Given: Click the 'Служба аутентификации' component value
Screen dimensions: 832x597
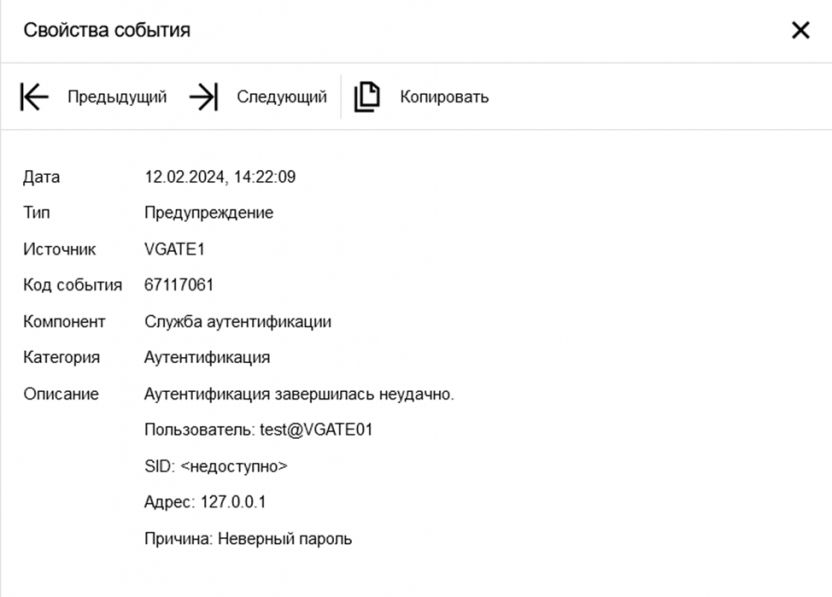Looking at the screenshot, I should (238, 322).
